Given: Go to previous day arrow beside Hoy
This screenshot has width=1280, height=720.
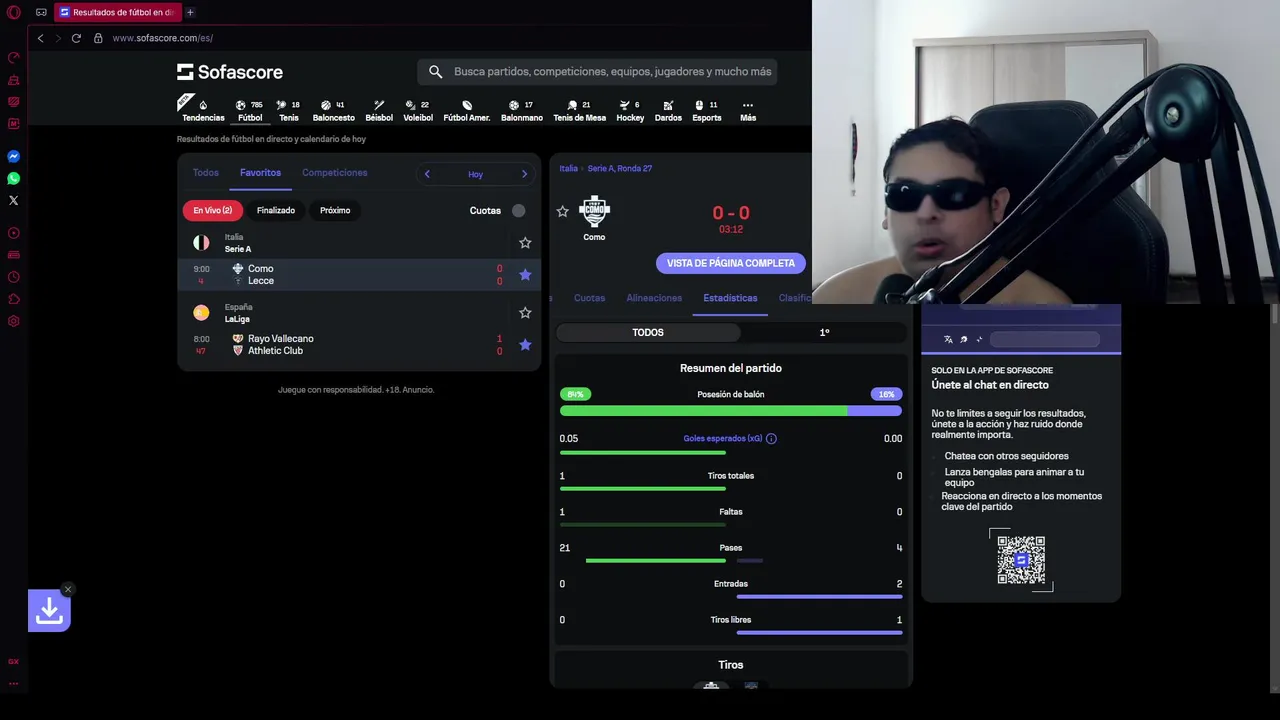Looking at the screenshot, I should pos(427,174).
